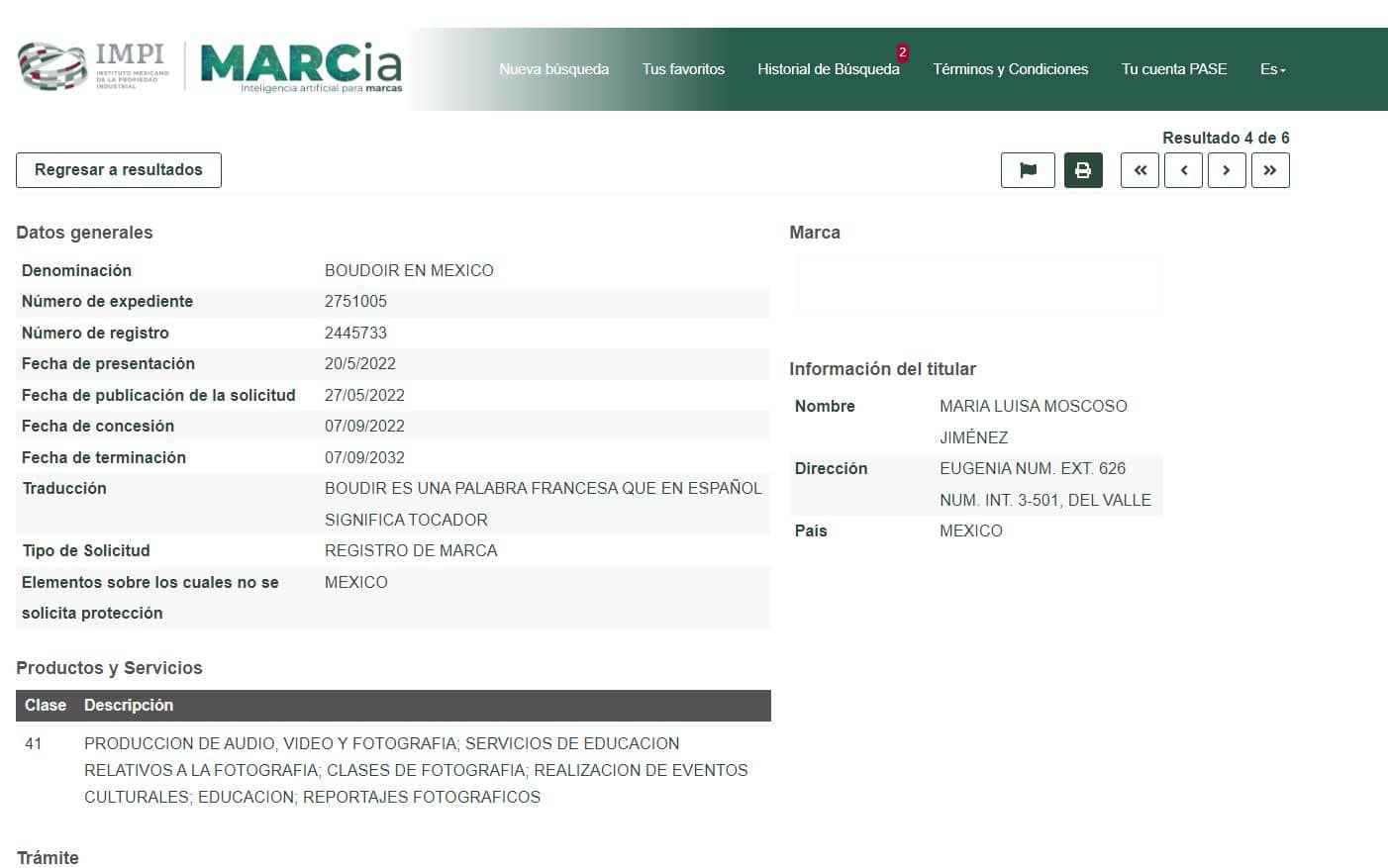1388x868 pixels.
Task: Select publication date 27/05/2022
Action: (364, 395)
